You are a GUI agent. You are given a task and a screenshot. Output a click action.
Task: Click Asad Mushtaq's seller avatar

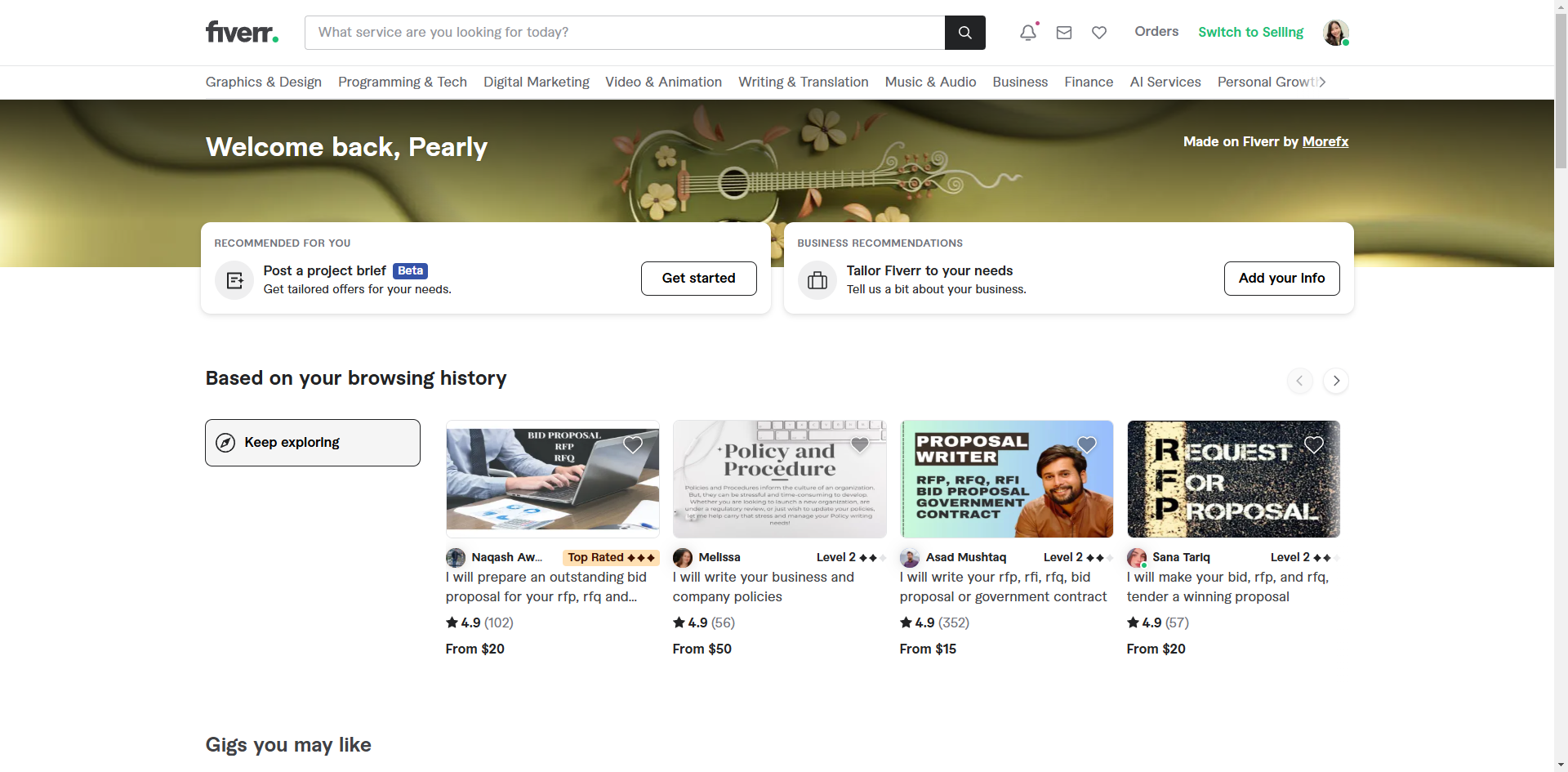coord(910,557)
